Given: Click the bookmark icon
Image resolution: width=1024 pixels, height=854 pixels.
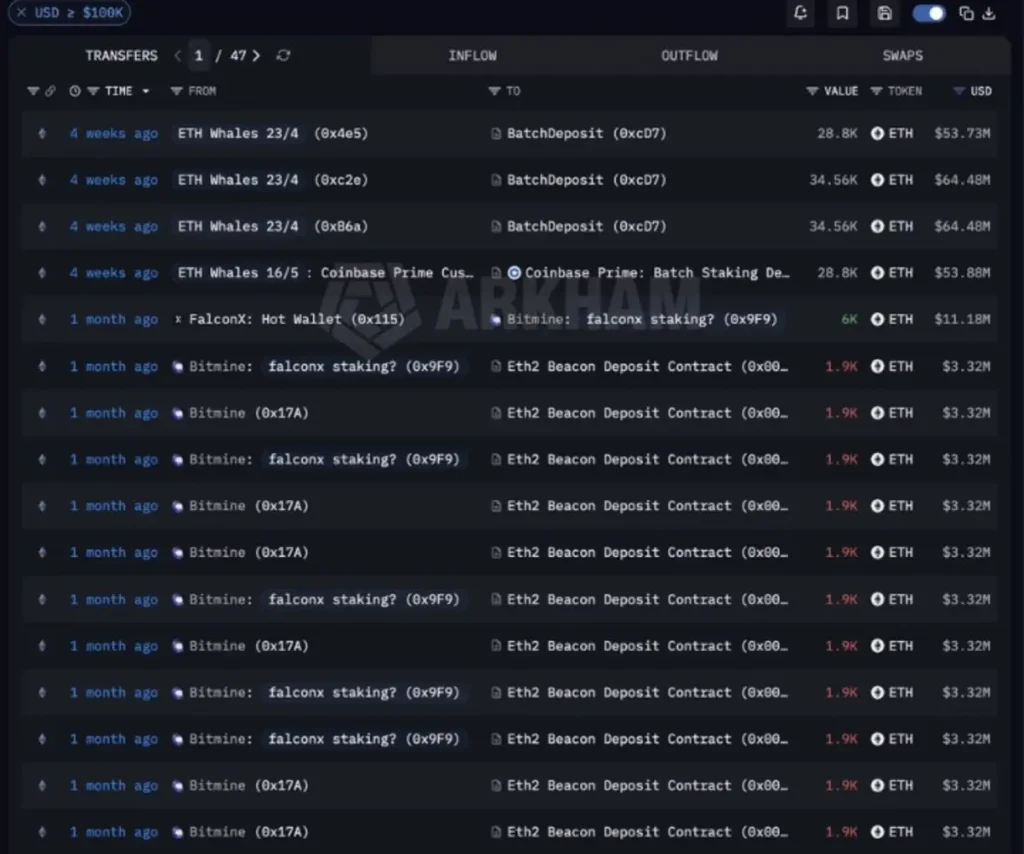Looking at the screenshot, I should [842, 13].
